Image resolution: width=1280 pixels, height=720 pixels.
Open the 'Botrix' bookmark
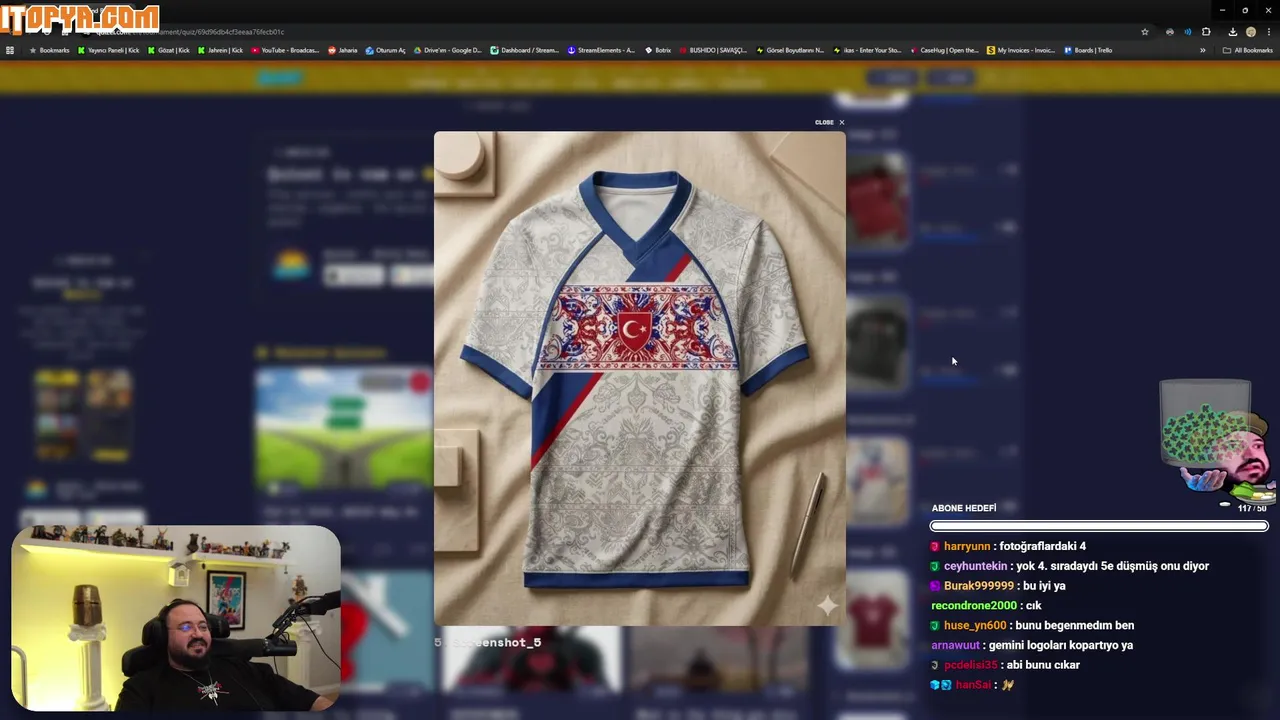[658, 50]
